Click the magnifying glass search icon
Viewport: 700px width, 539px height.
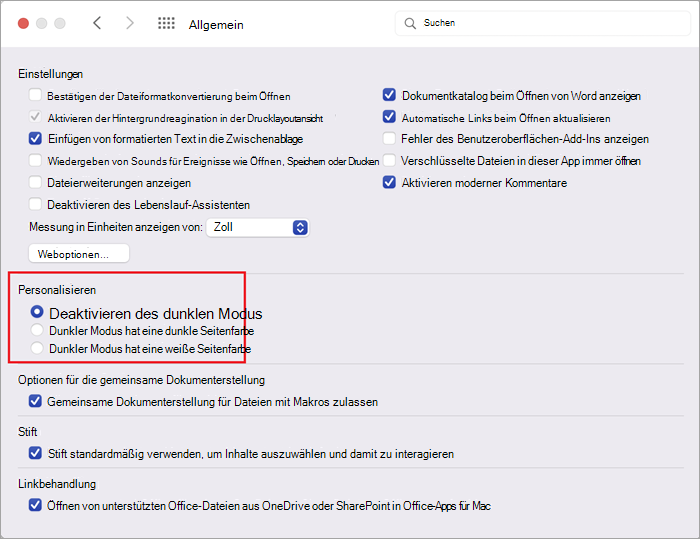click(410, 23)
